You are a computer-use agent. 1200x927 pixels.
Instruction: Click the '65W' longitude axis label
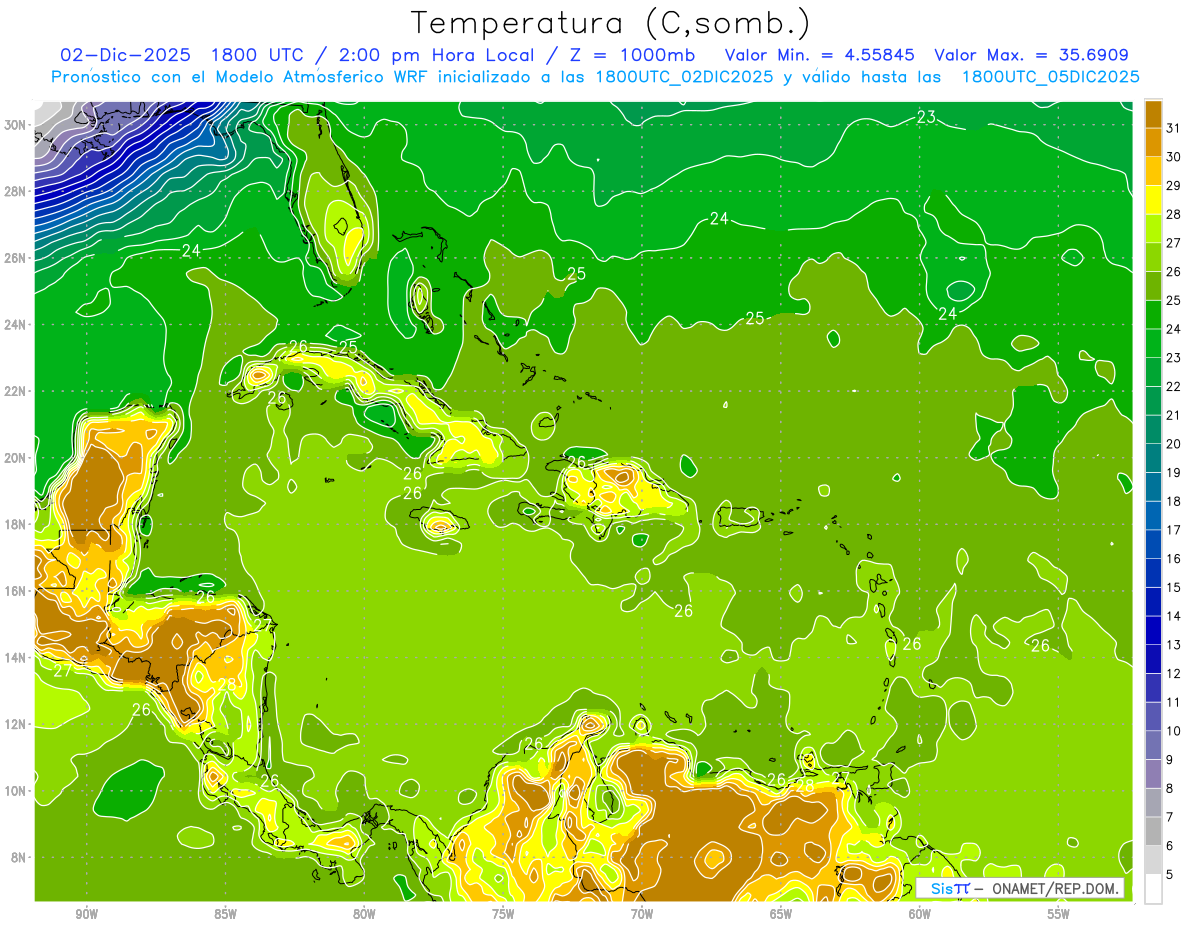click(x=781, y=914)
